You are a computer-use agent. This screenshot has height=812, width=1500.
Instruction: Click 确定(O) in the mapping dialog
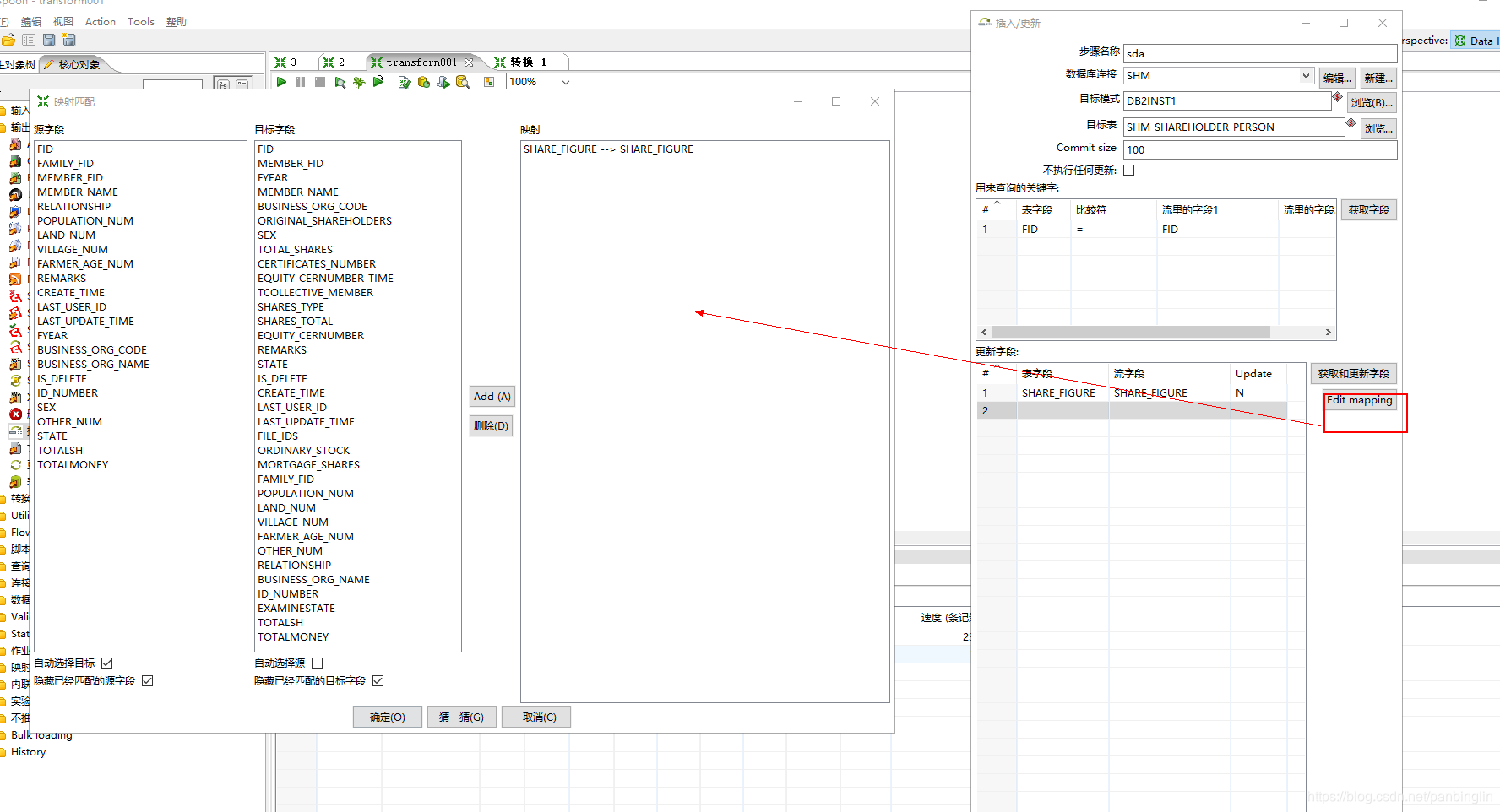388,717
